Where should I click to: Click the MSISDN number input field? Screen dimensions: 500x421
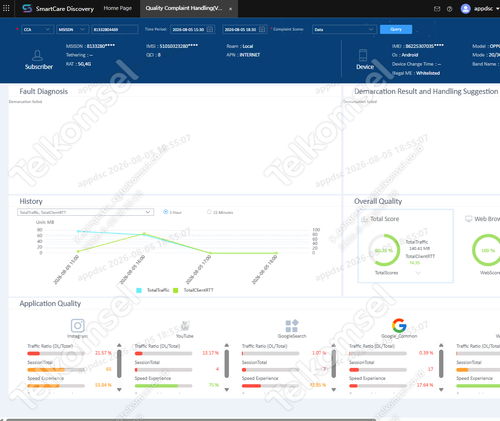115,29
